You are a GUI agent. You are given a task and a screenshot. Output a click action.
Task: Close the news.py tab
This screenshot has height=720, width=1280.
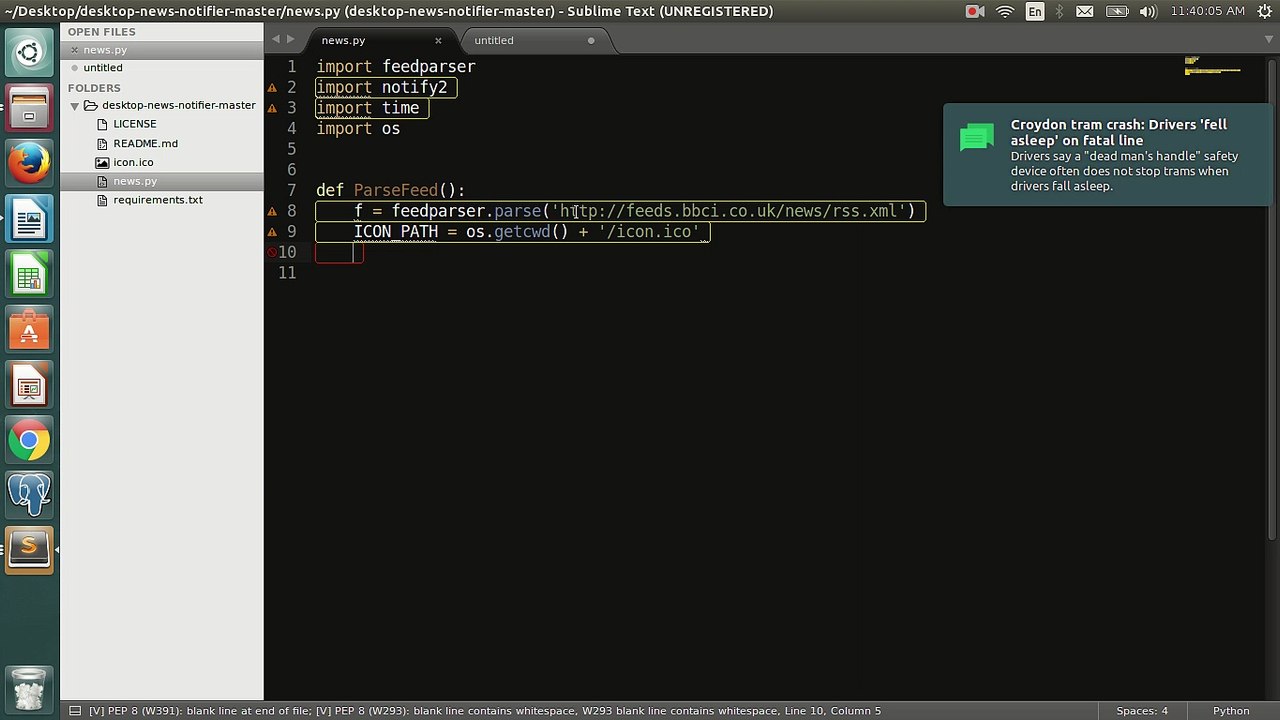pyautogui.click(x=438, y=40)
